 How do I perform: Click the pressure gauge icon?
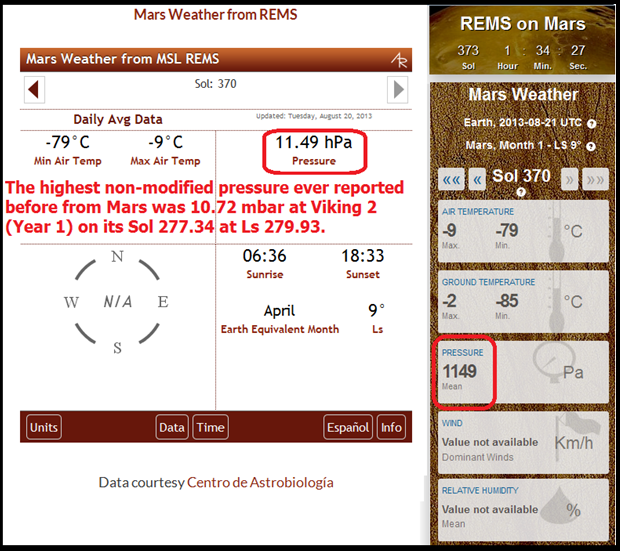coord(554,362)
